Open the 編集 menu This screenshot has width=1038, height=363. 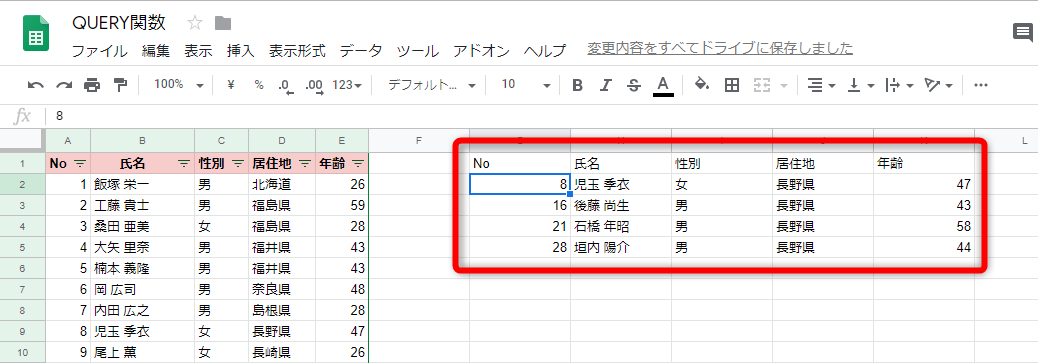[x=156, y=51]
